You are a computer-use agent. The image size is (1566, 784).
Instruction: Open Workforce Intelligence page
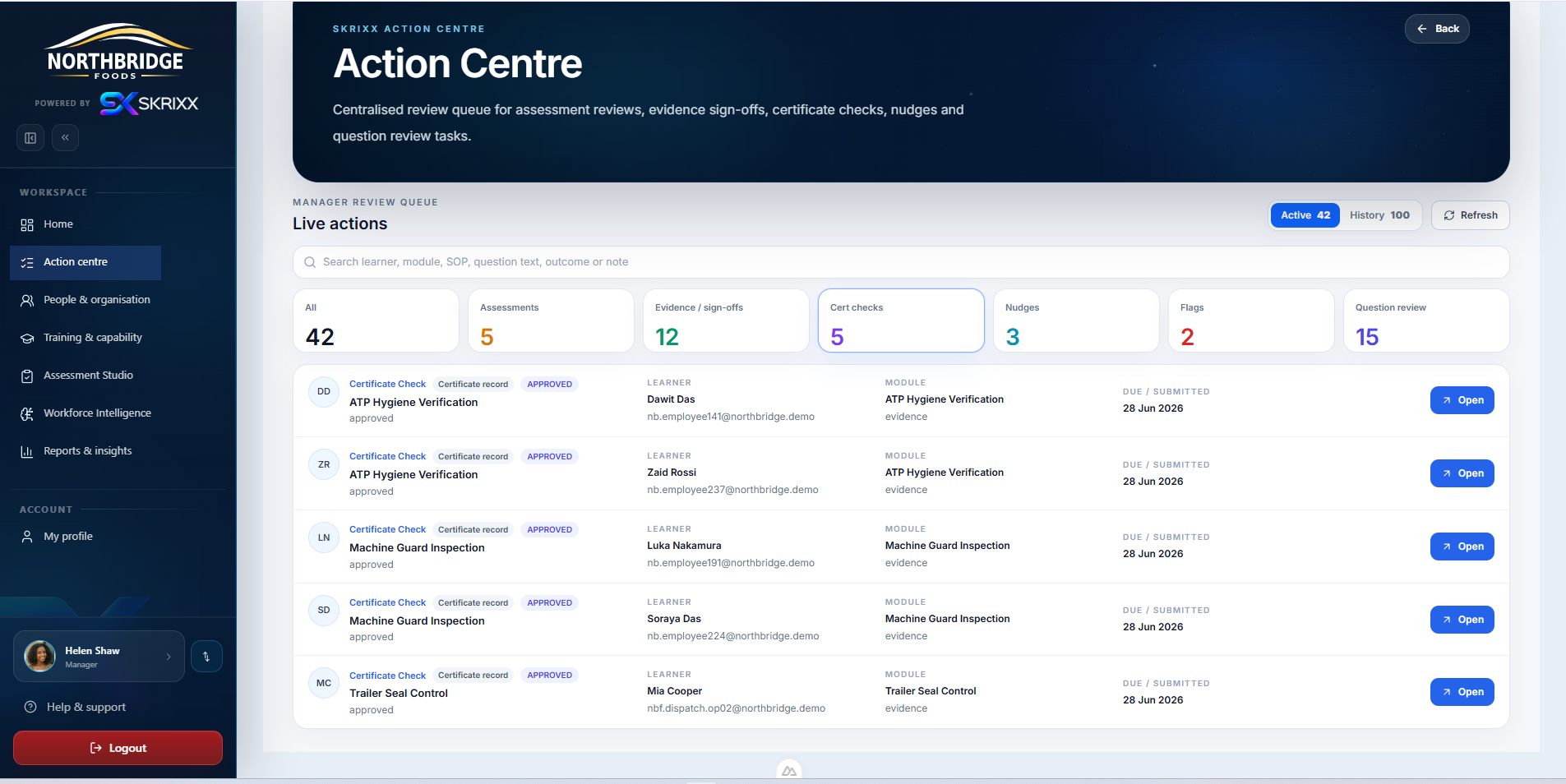click(x=85, y=413)
